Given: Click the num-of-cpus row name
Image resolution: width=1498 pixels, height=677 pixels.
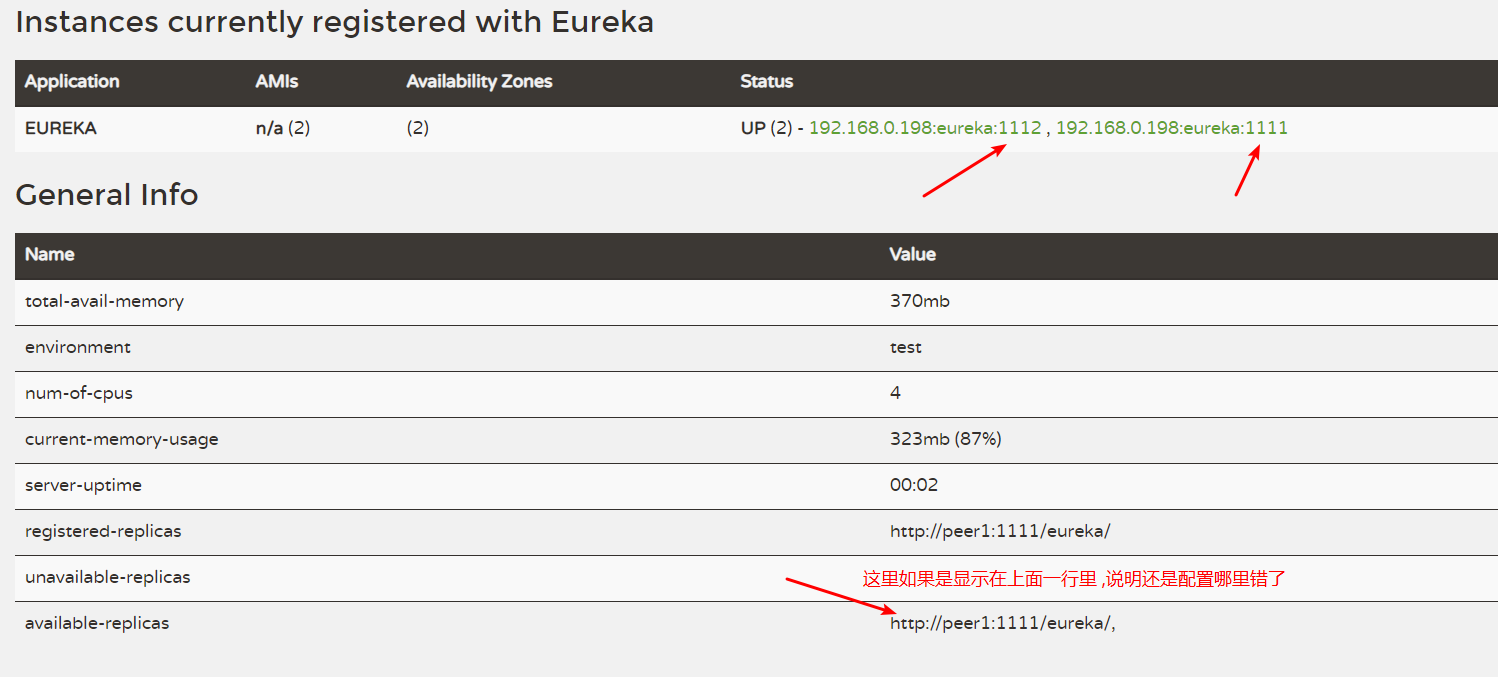Looking at the screenshot, I should pos(79,393).
